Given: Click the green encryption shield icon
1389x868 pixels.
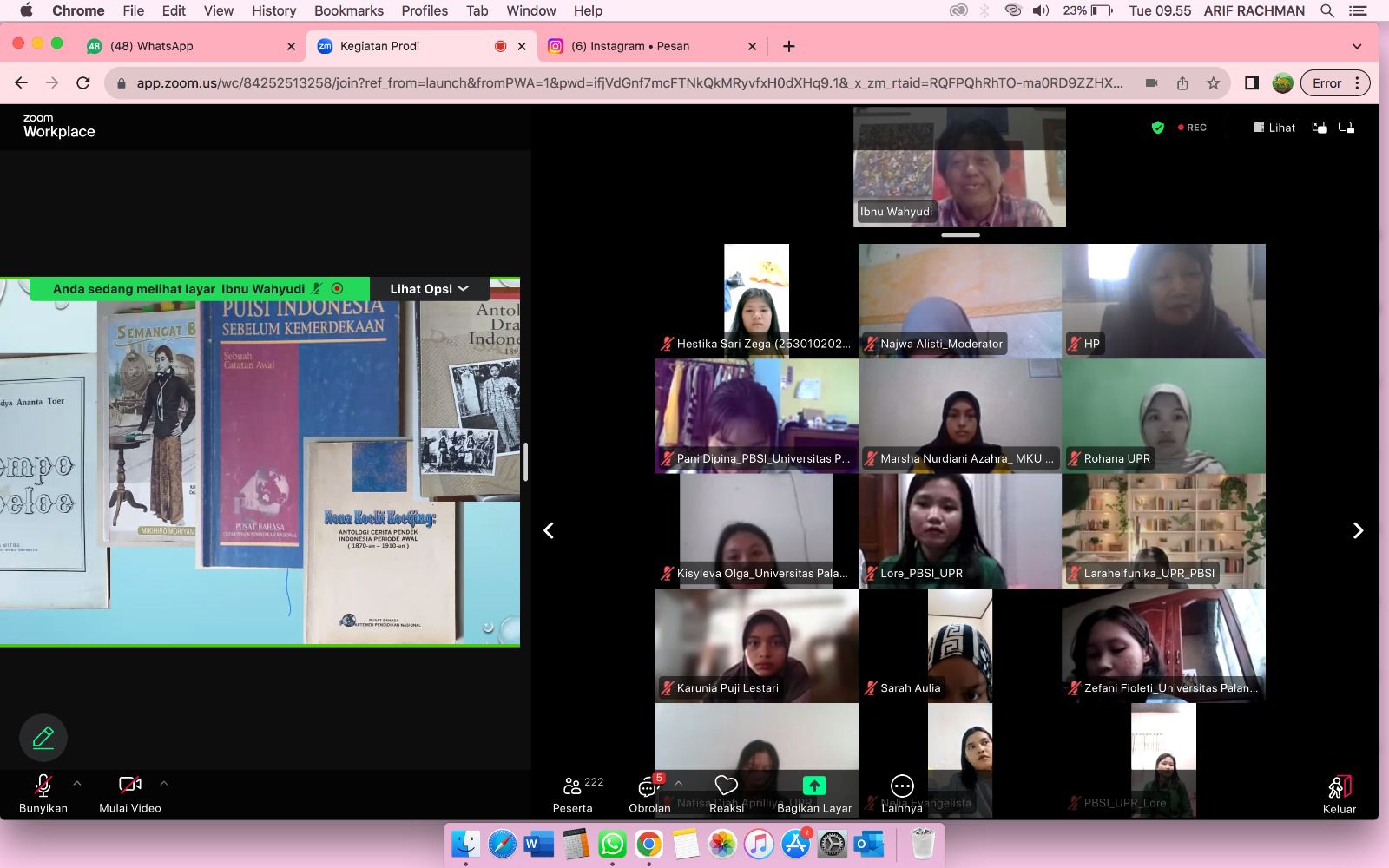Looking at the screenshot, I should tap(1157, 128).
